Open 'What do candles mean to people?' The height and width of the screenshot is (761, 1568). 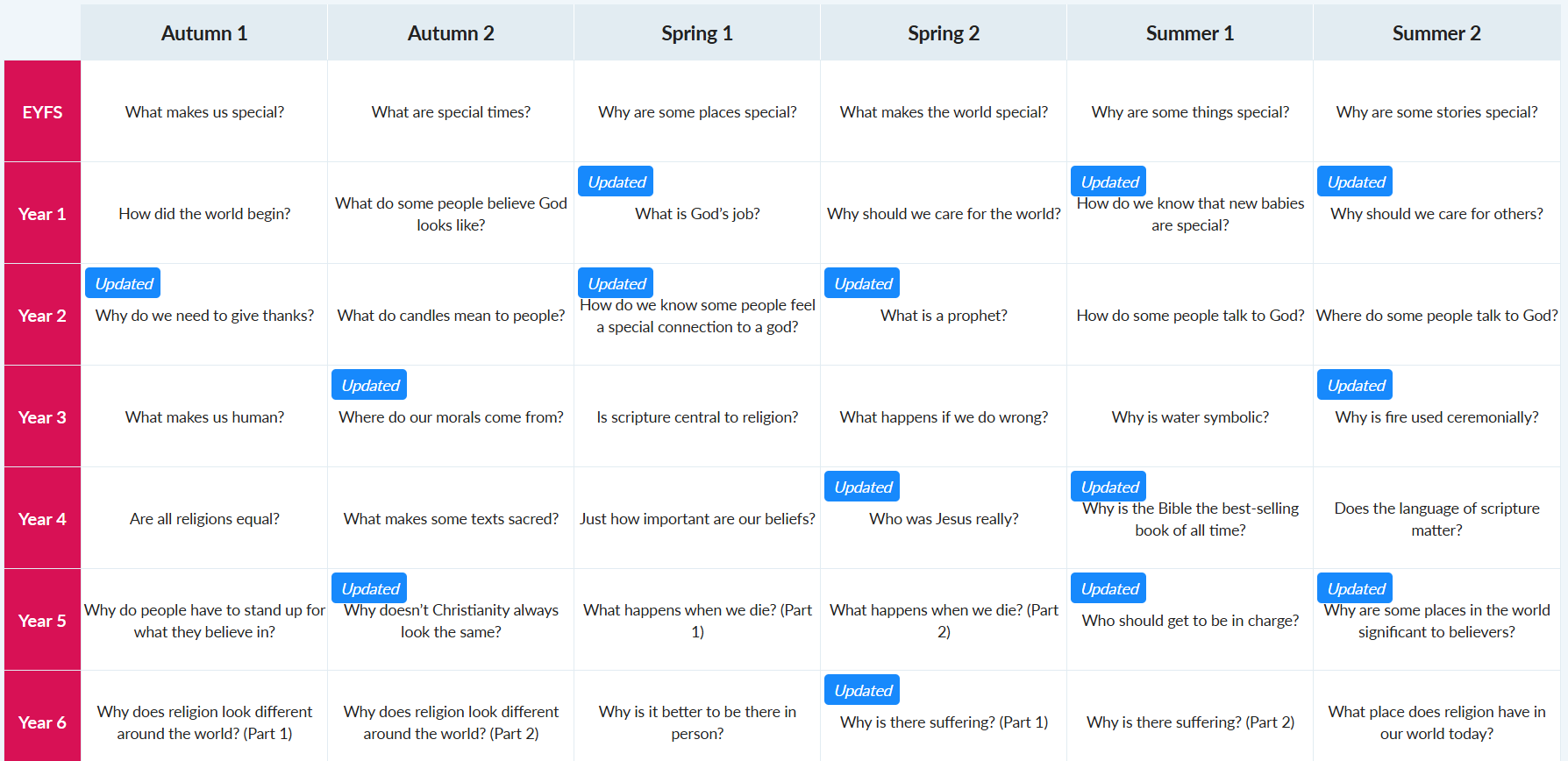pos(451,316)
